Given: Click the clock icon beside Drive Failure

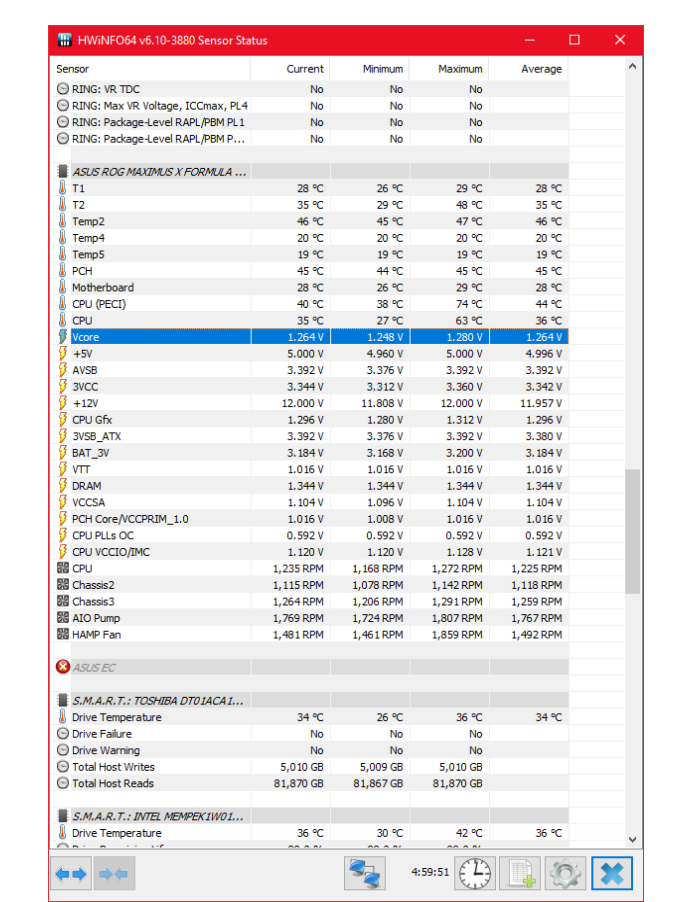Looking at the screenshot, I should [63, 733].
